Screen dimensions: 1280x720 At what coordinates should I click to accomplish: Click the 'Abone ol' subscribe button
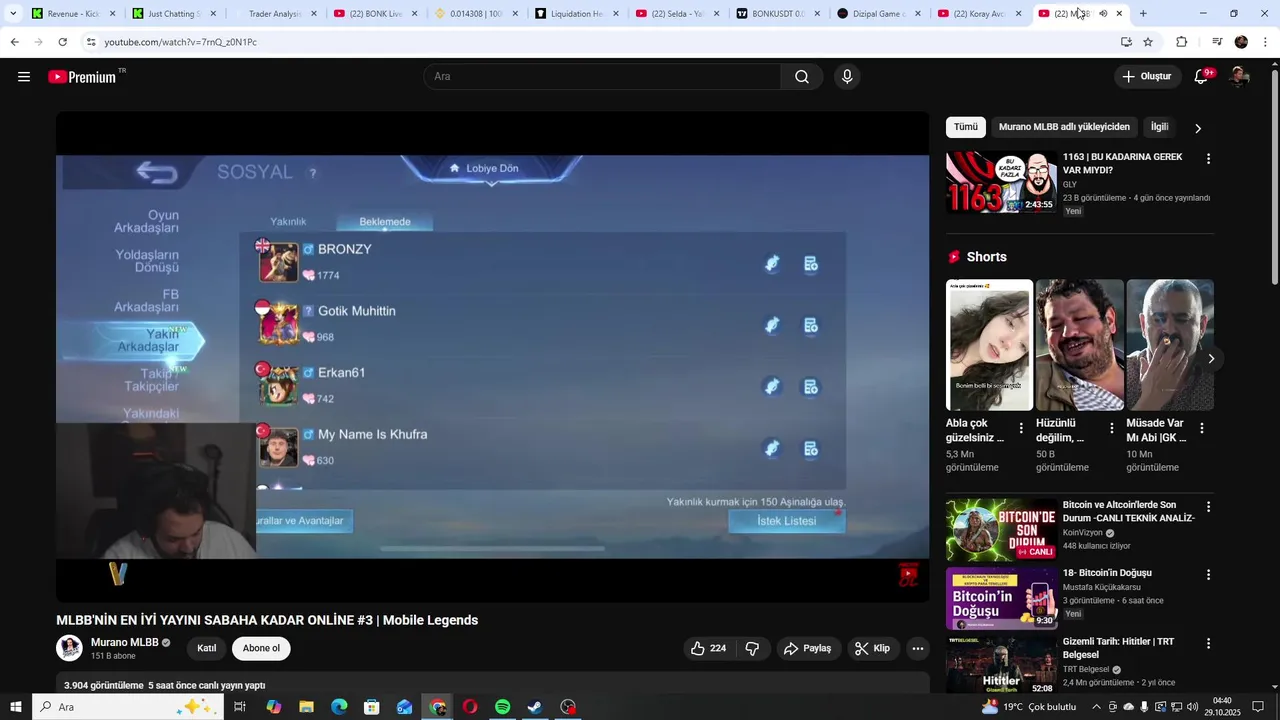point(261,648)
